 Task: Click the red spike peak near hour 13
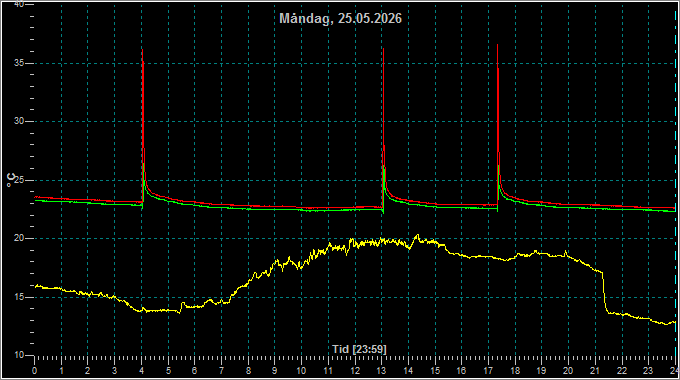383,49
